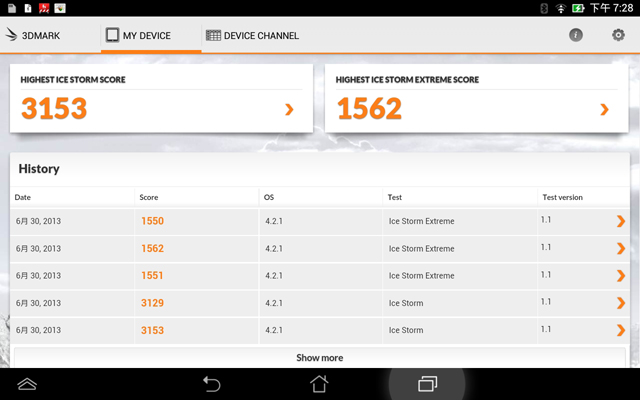Click the date in the 1551 row
Viewport: 640px width, 400px height.
click(38, 276)
